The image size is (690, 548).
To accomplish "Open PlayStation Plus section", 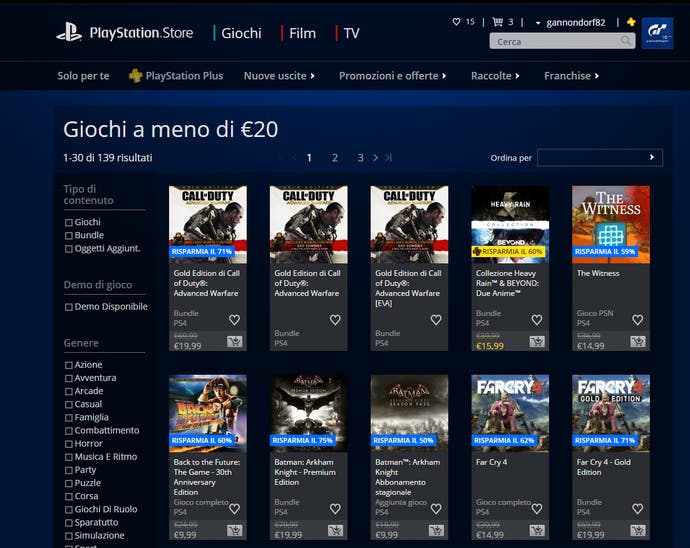I will (176, 76).
